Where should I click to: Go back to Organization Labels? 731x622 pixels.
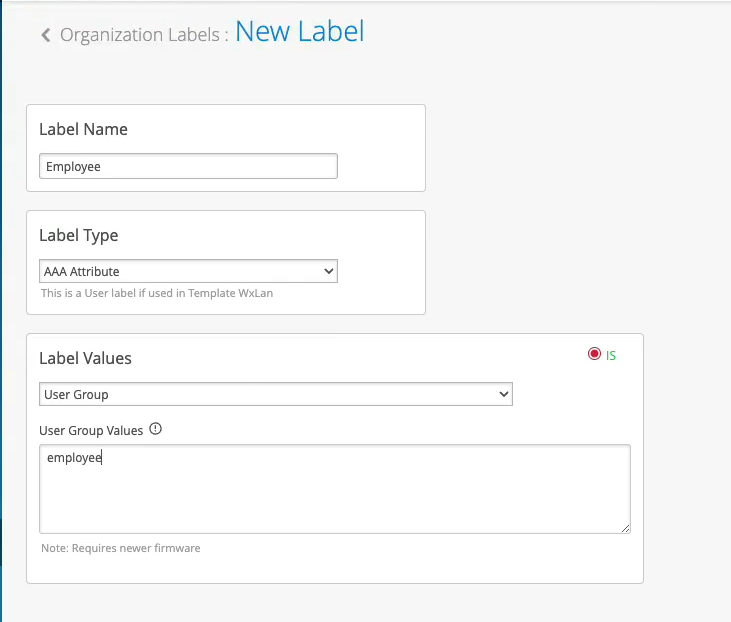(x=139, y=35)
